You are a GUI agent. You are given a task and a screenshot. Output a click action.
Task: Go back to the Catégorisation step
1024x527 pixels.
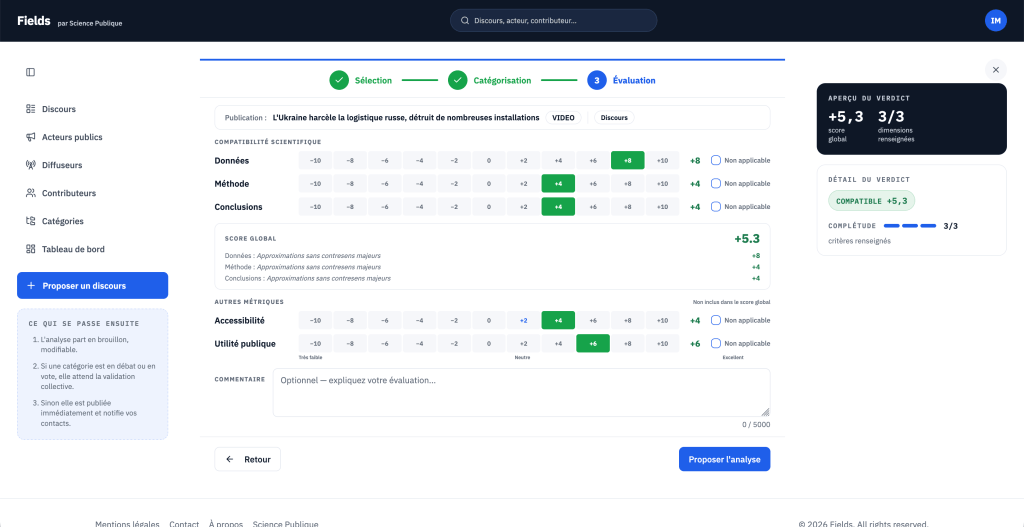coord(490,80)
